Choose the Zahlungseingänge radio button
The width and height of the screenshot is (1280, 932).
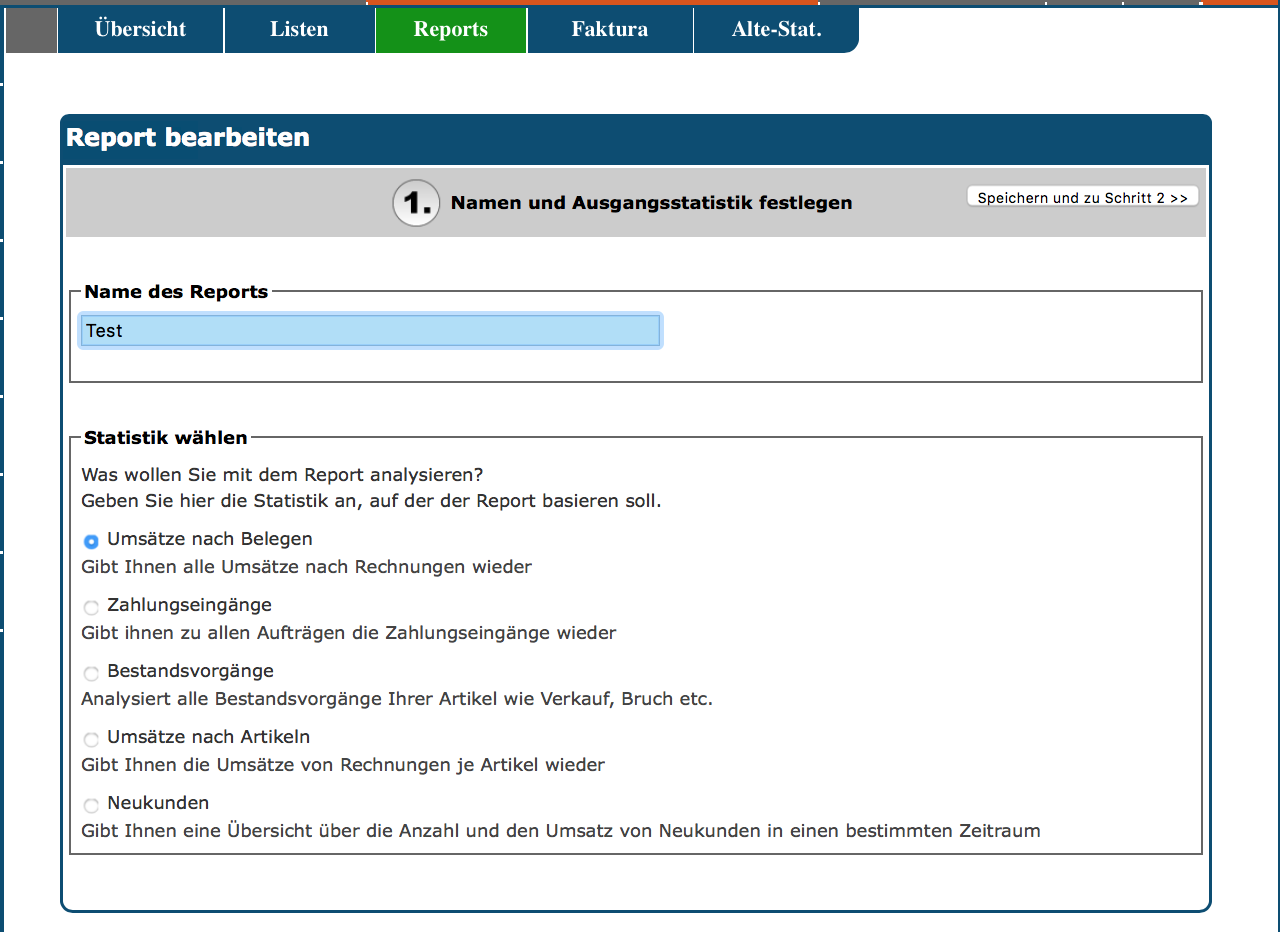(x=91, y=607)
